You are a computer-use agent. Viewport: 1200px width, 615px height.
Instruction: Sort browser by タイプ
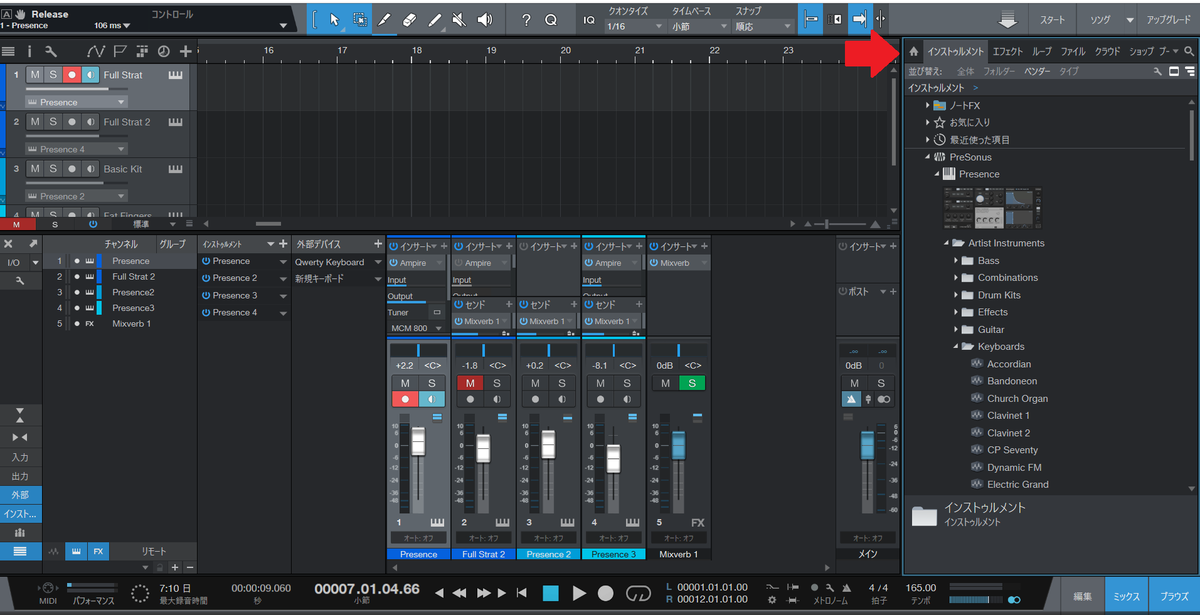pos(1069,72)
